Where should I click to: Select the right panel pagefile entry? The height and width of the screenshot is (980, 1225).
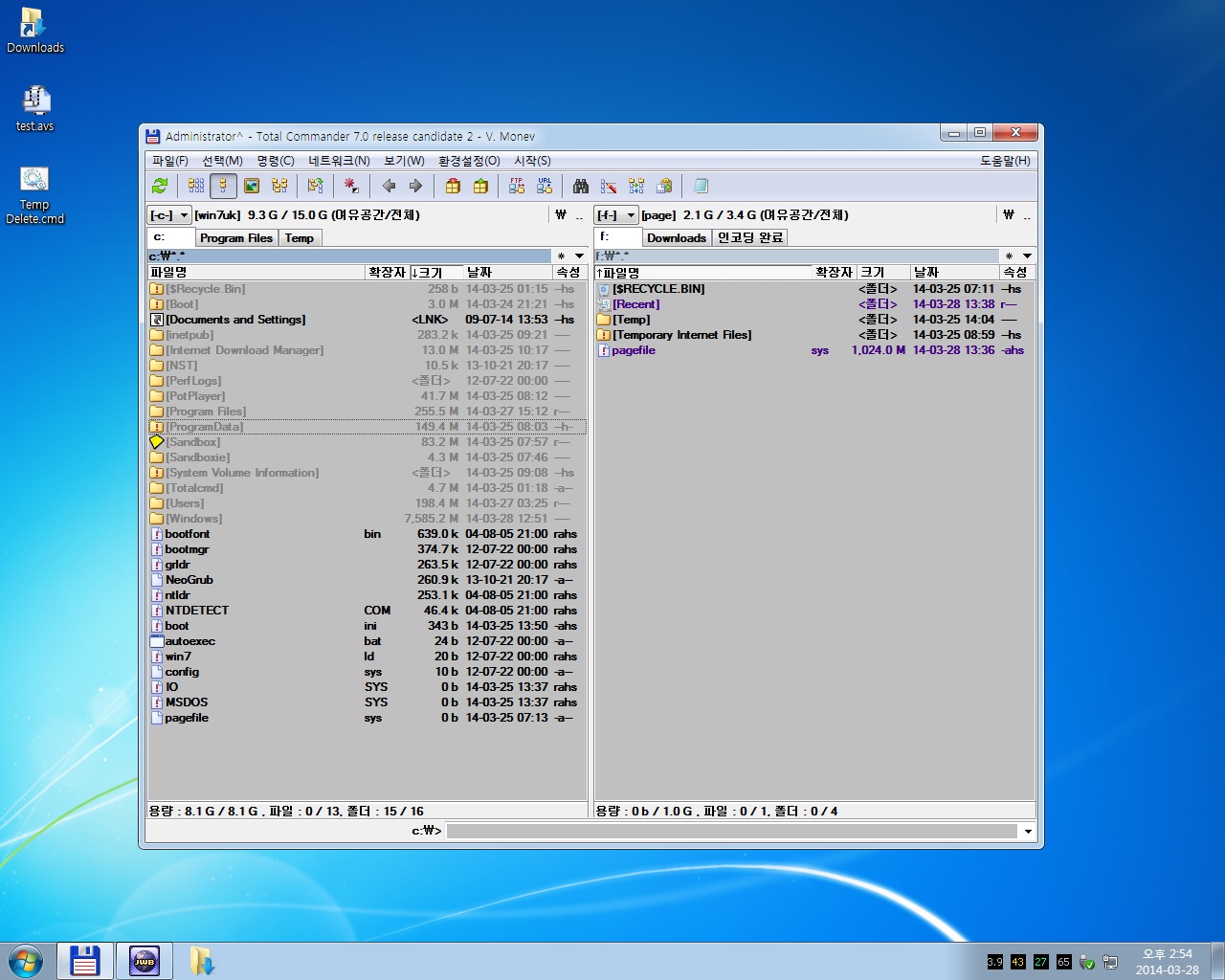click(814, 350)
